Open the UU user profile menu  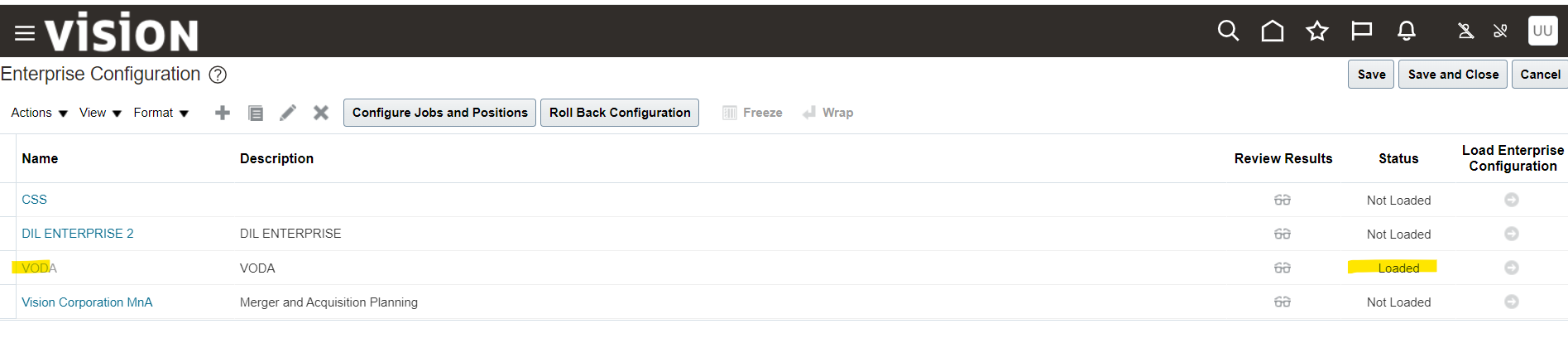pyautogui.click(x=1542, y=31)
